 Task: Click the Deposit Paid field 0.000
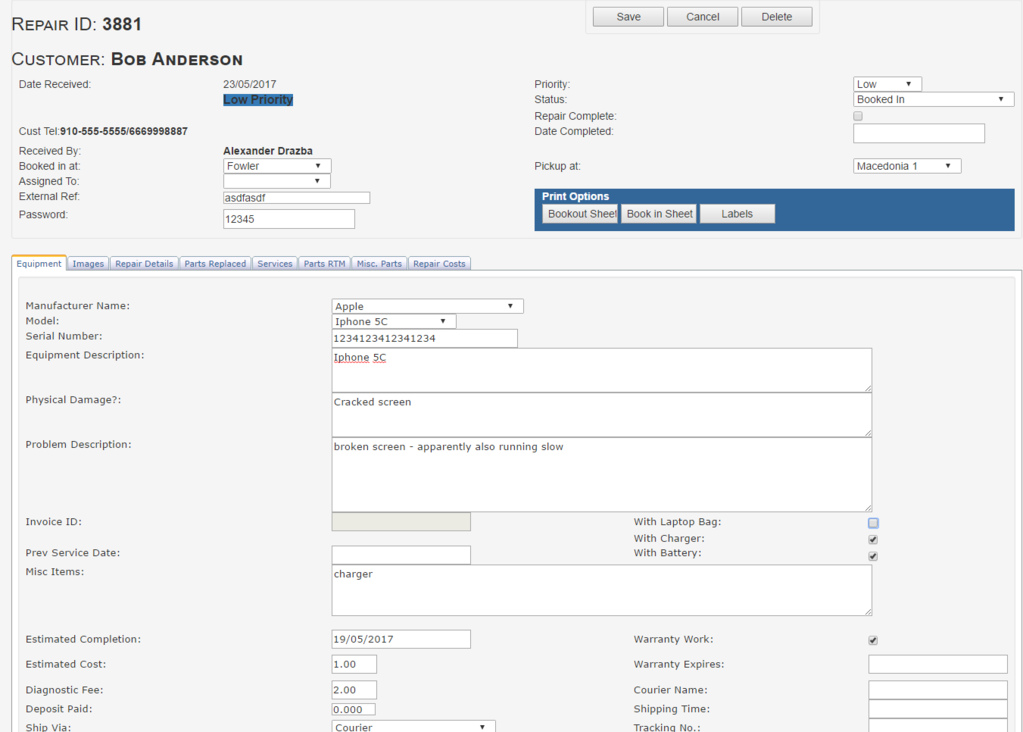[x=354, y=709]
